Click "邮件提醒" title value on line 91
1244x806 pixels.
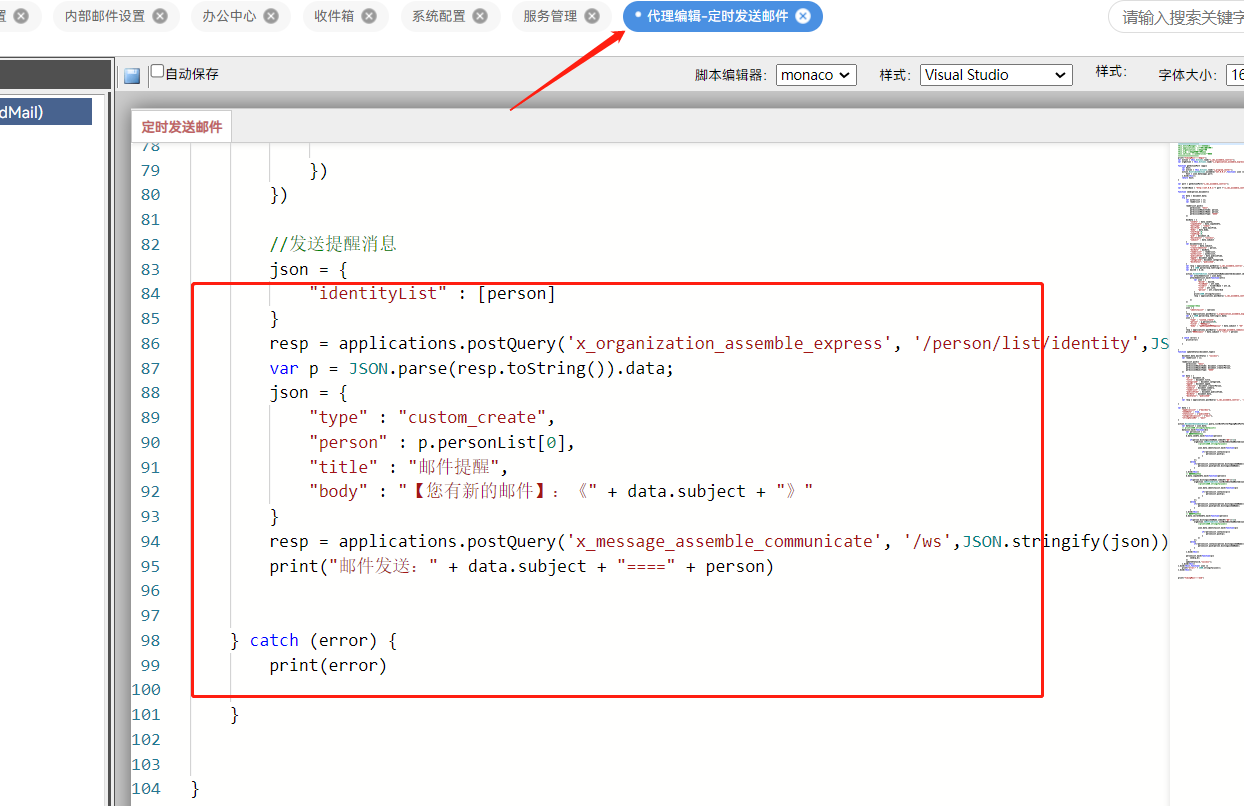click(x=457, y=467)
